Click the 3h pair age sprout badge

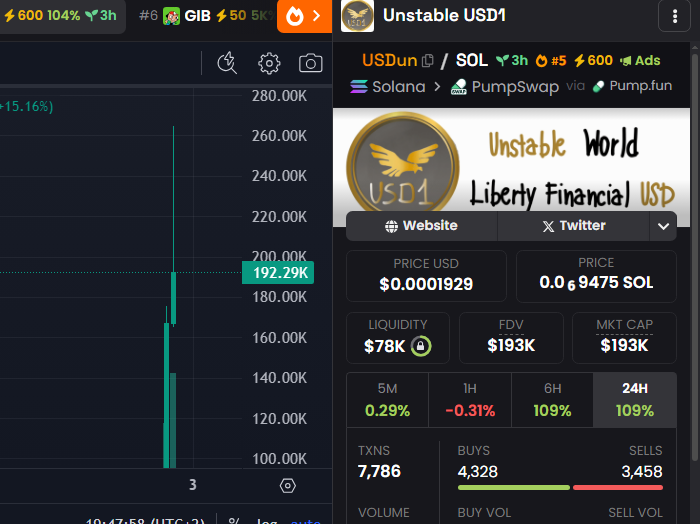pos(512,60)
